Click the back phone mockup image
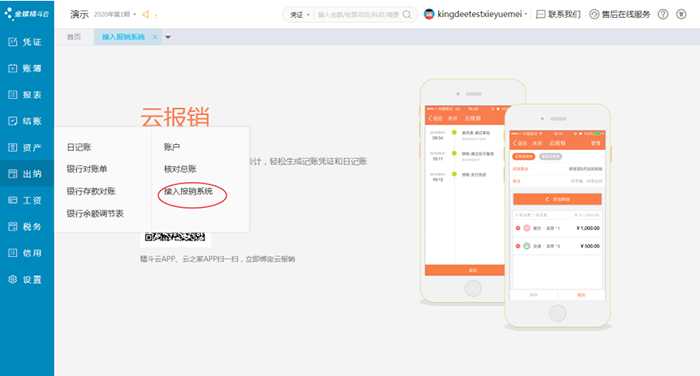 tap(462, 192)
